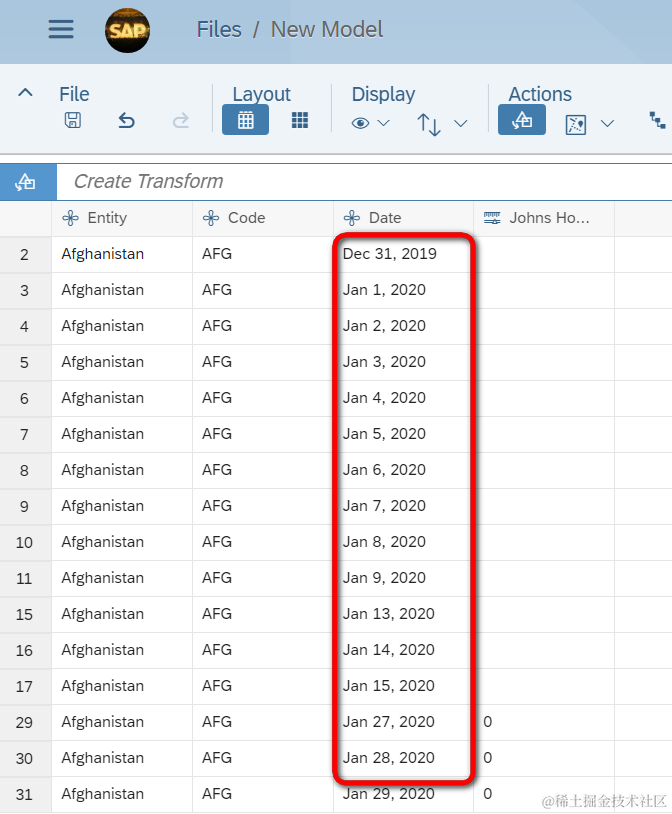Click the dimension icon beside Entity
Viewport: 672px width, 814px height.
pyautogui.click(x=71, y=218)
